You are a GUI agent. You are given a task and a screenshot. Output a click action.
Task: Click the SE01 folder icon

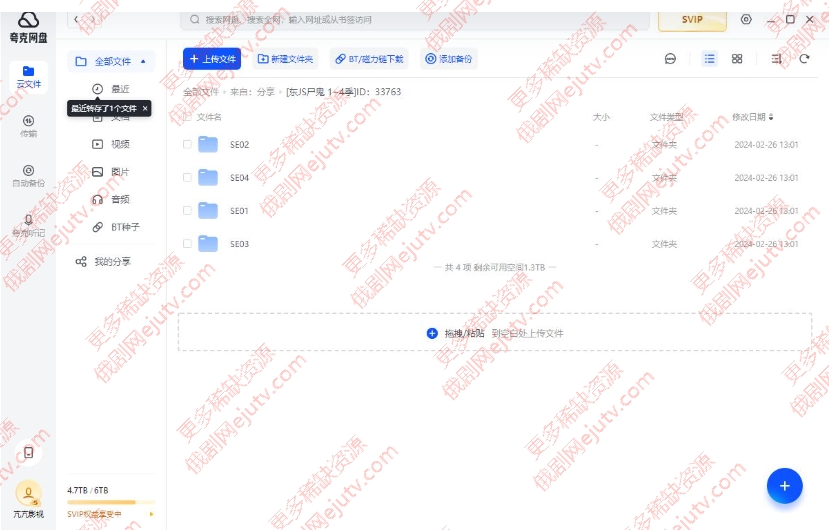pyautogui.click(x=208, y=211)
